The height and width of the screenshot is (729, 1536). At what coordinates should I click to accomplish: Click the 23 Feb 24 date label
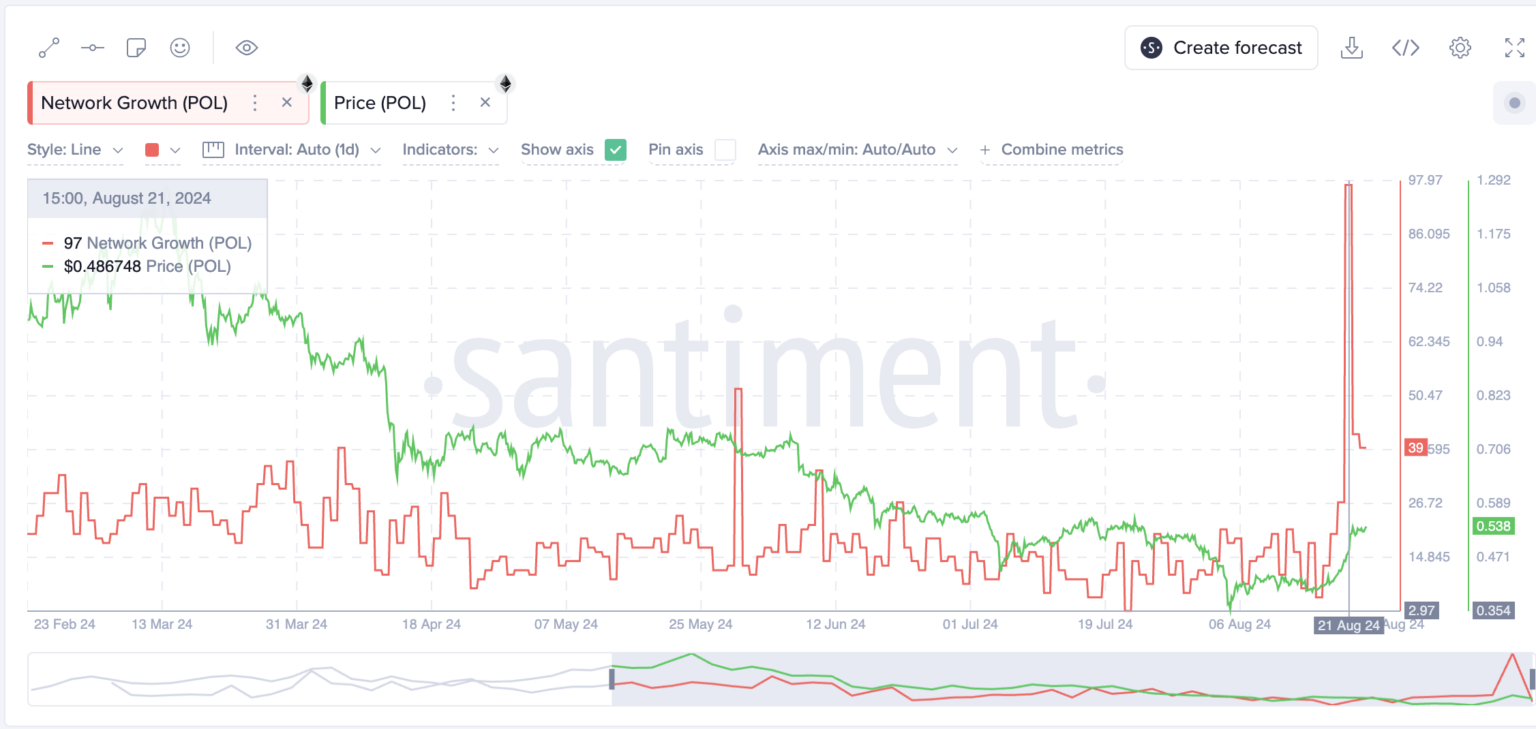click(64, 625)
